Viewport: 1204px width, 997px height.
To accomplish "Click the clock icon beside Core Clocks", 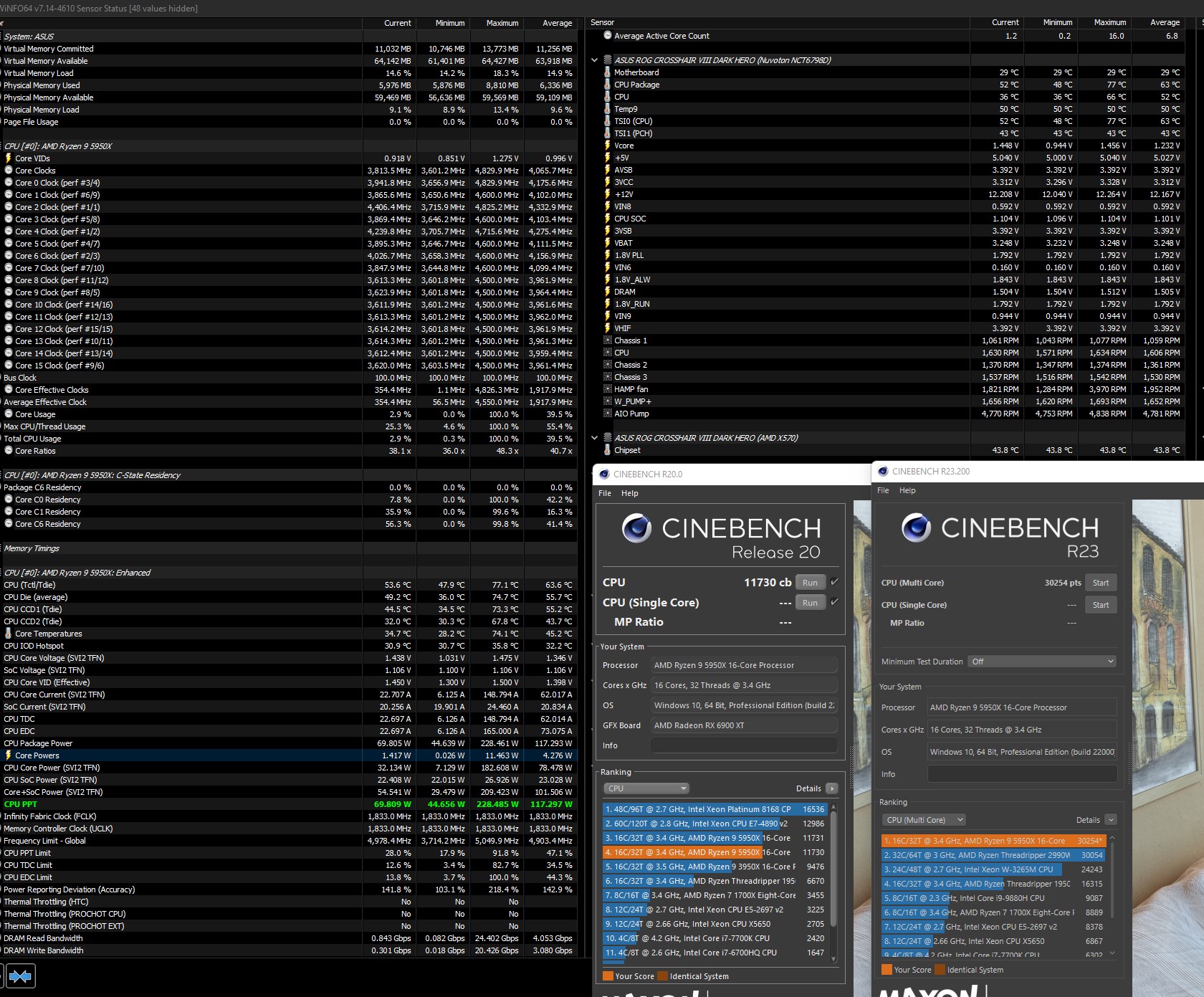I will [9, 171].
